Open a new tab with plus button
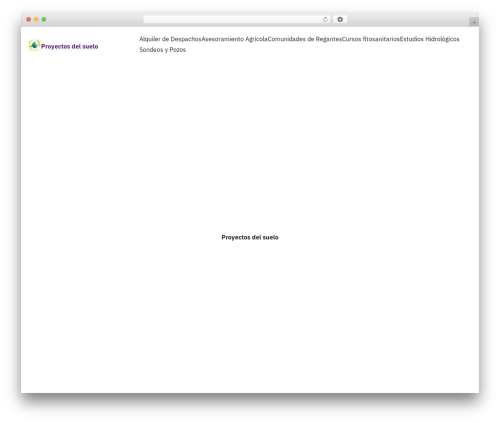 point(474,22)
